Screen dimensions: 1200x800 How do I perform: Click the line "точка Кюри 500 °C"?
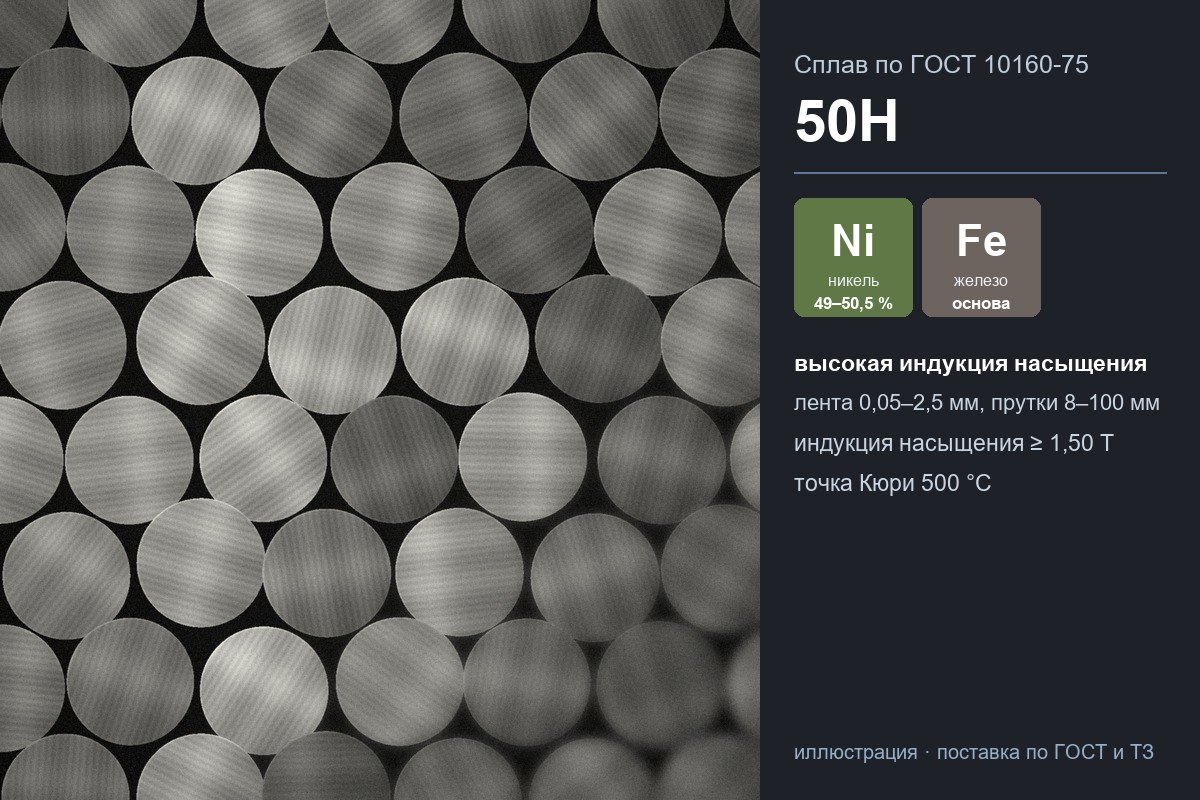(892, 484)
